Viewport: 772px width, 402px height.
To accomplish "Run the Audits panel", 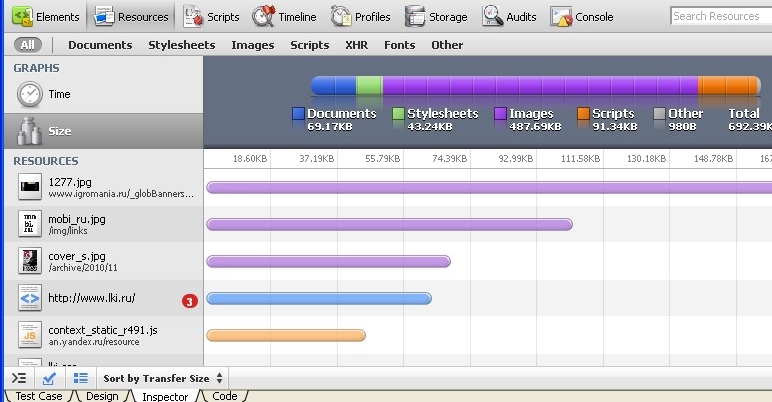I will (x=507, y=16).
